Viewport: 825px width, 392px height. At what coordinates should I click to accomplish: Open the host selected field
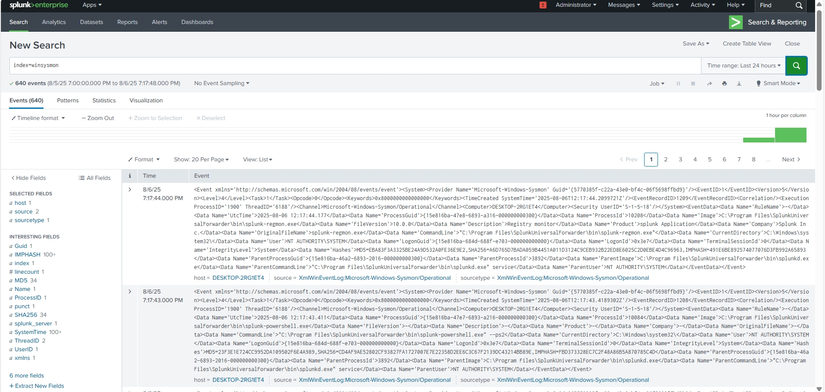21,203
